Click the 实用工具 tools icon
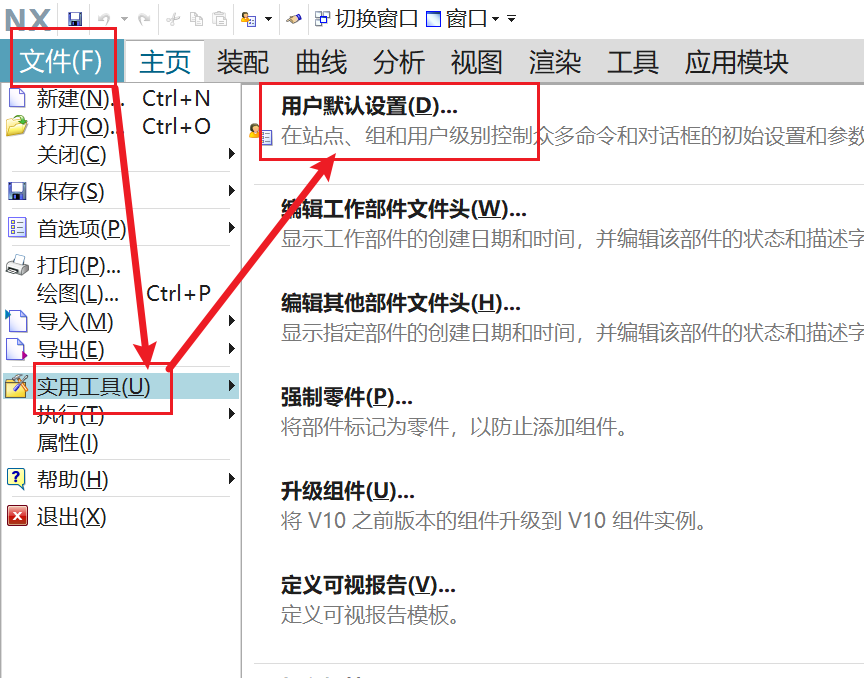The image size is (864, 678). click(x=17, y=386)
